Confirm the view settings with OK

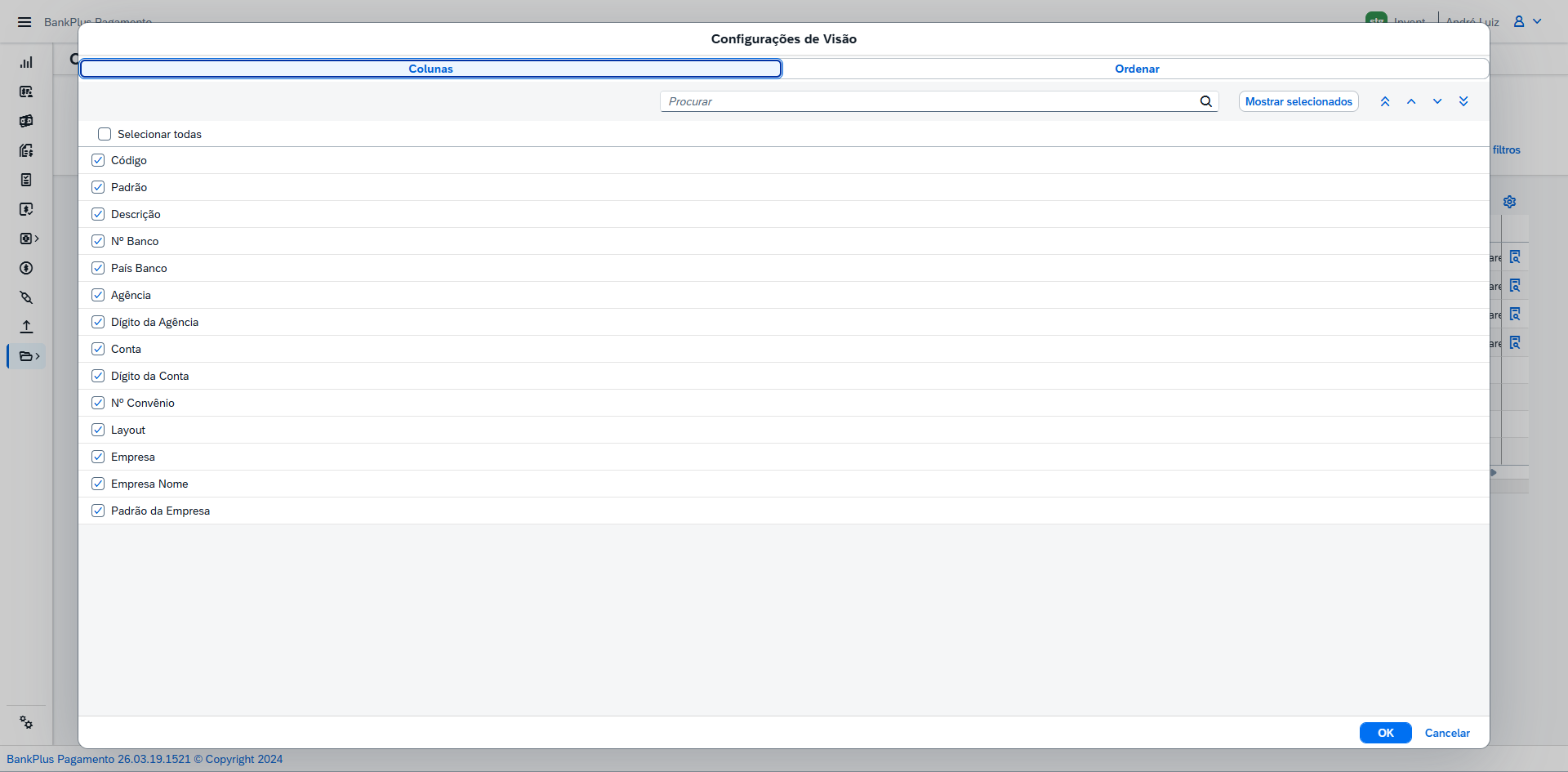[1386, 733]
